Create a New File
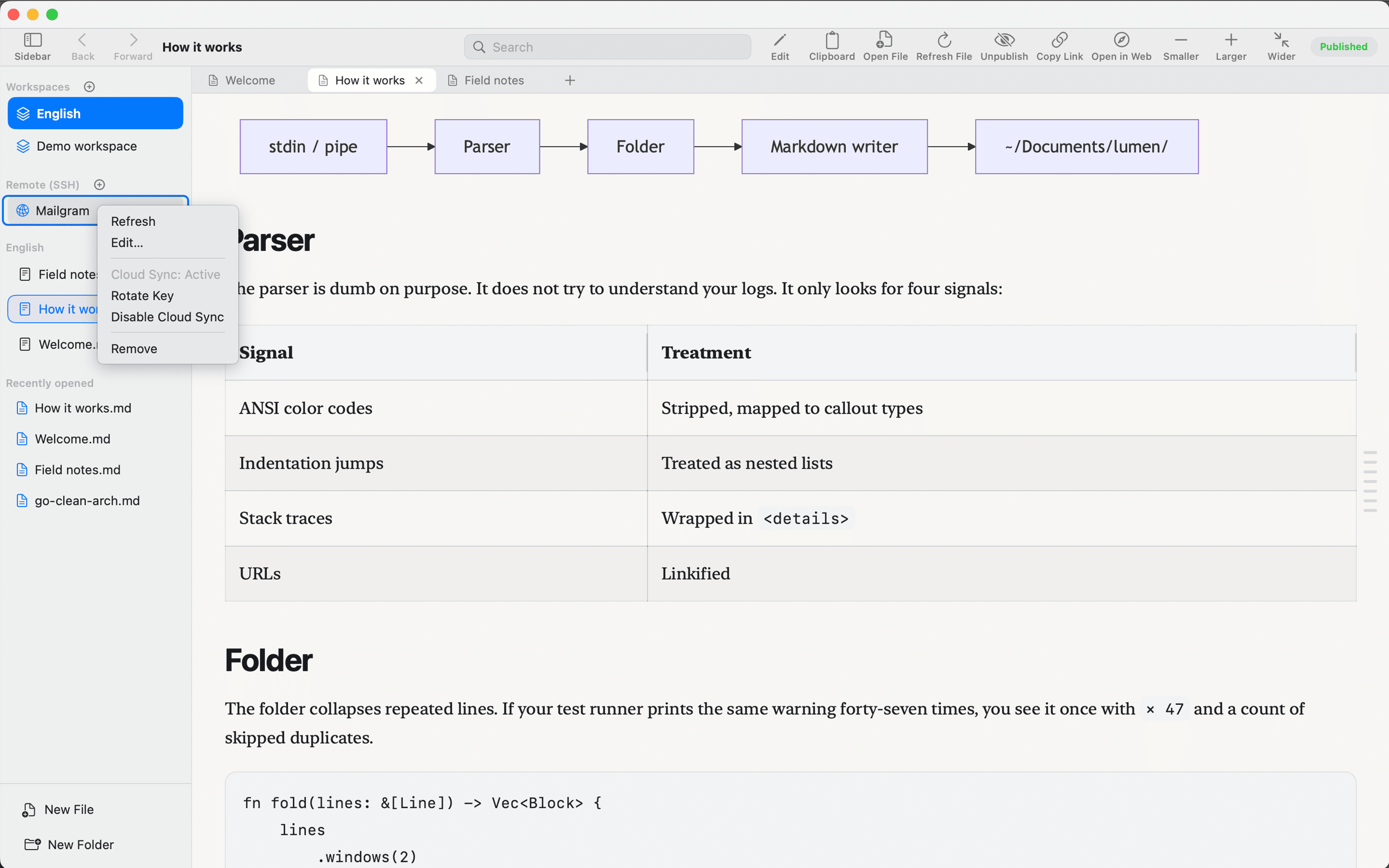 tap(58, 810)
